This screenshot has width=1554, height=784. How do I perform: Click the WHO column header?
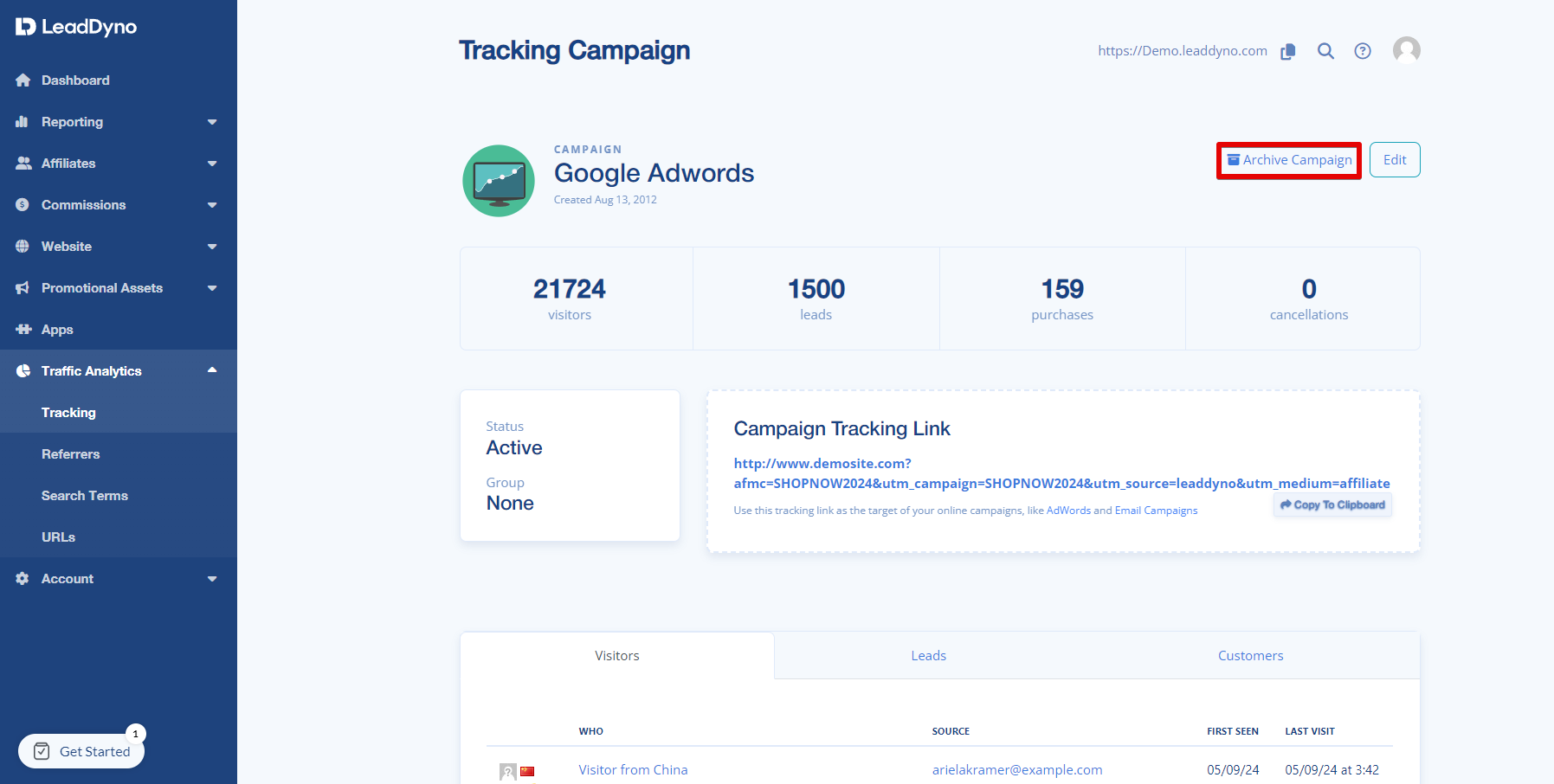click(591, 731)
